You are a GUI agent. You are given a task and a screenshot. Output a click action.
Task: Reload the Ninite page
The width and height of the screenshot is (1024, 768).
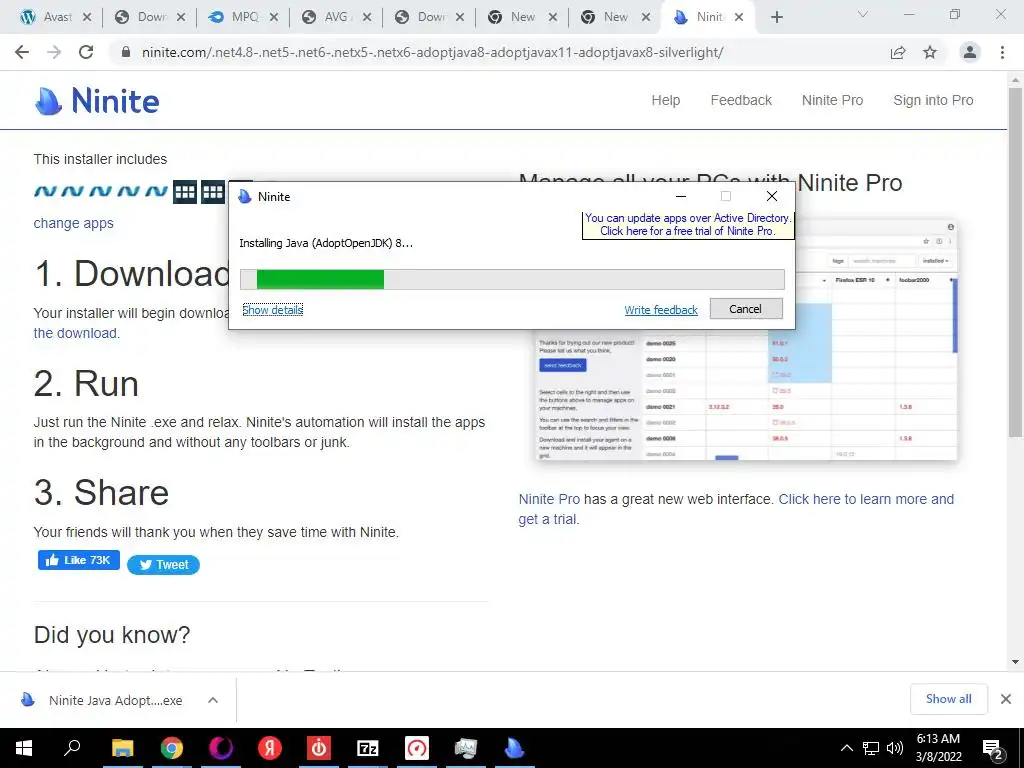tap(86, 52)
